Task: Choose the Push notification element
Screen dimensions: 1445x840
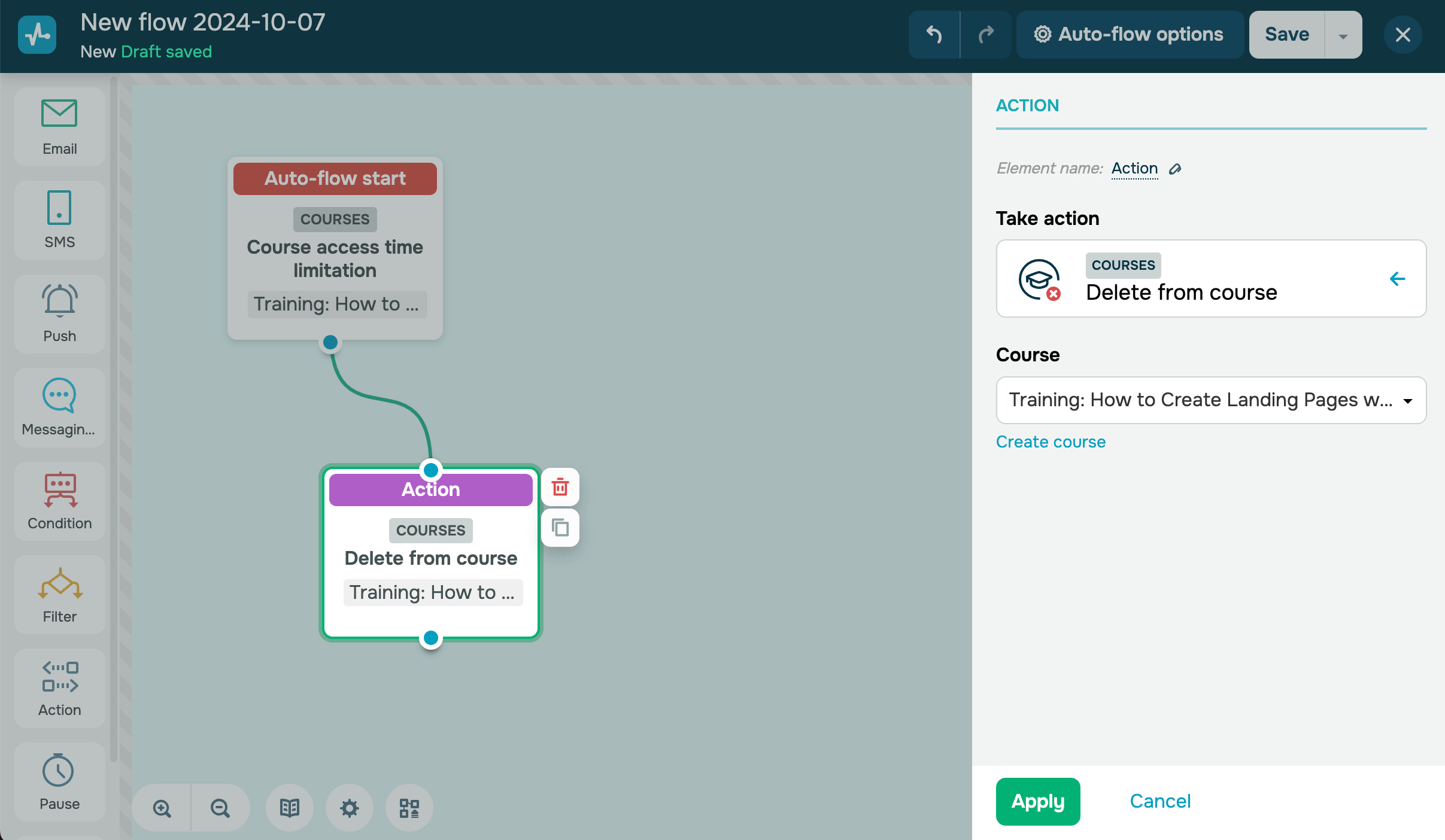Action: 59,314
